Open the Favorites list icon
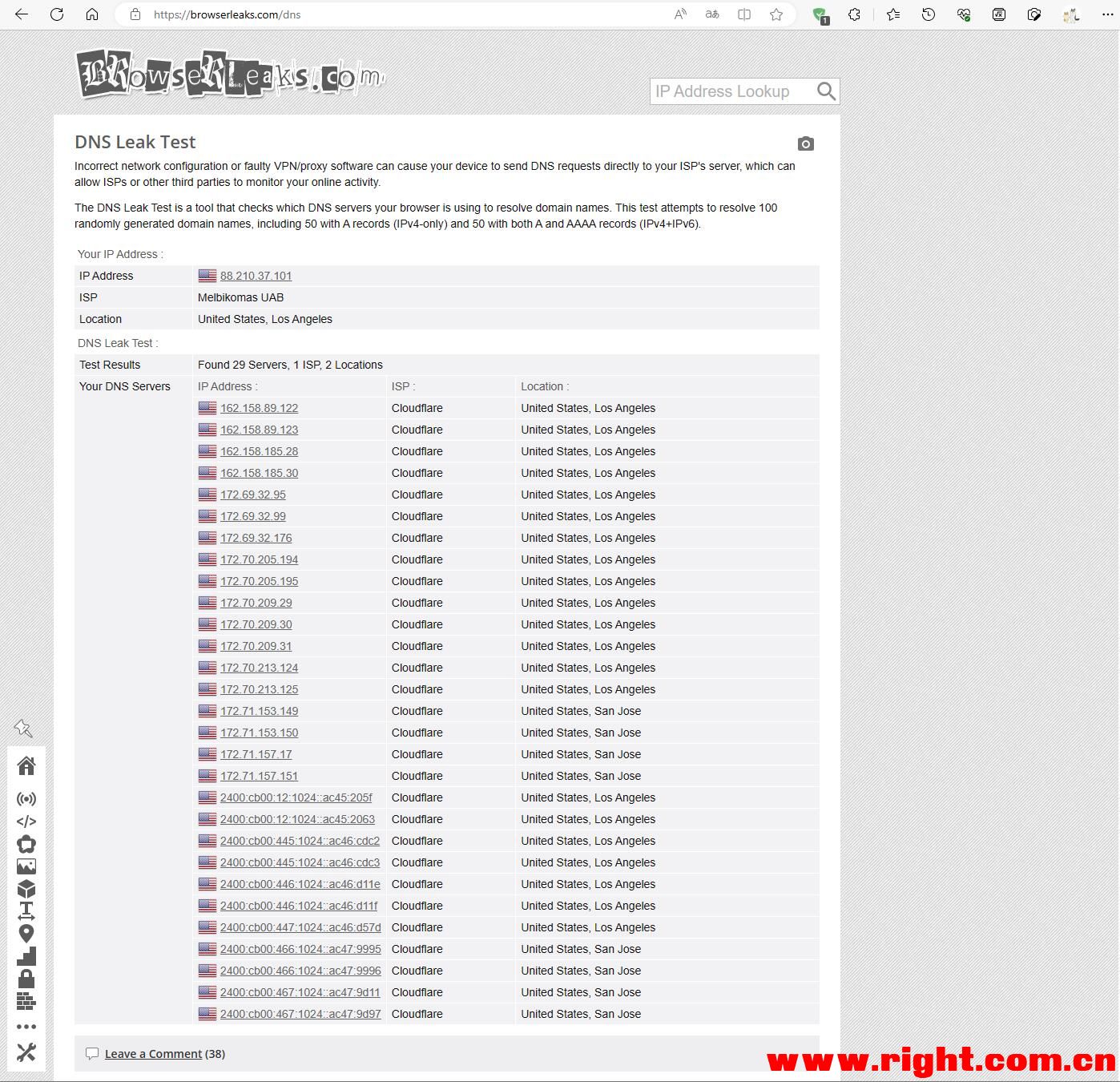Image resolution: width=1120 pixels, height=1082 pixels. [x=893, y=14]
